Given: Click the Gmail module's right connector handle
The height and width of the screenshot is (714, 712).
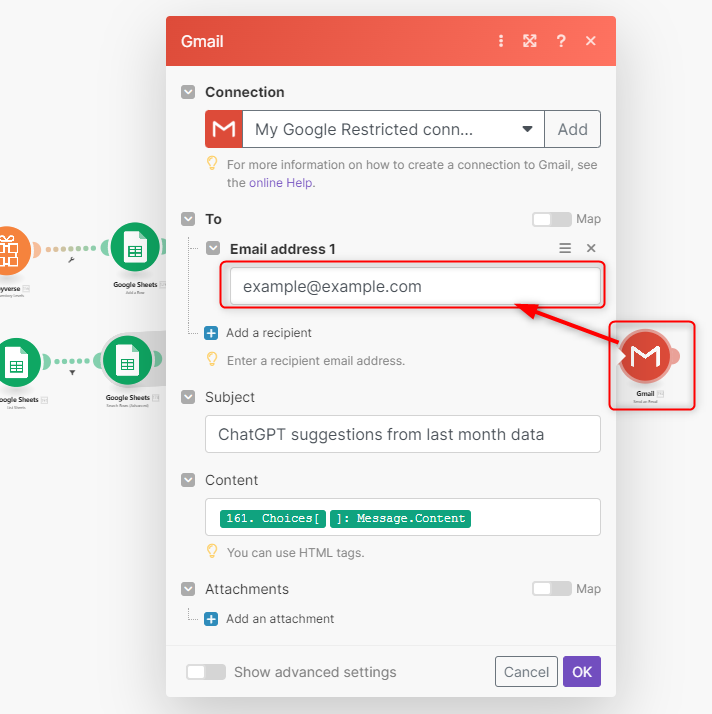Looking at the screenshot, I should tap(674, 356).
